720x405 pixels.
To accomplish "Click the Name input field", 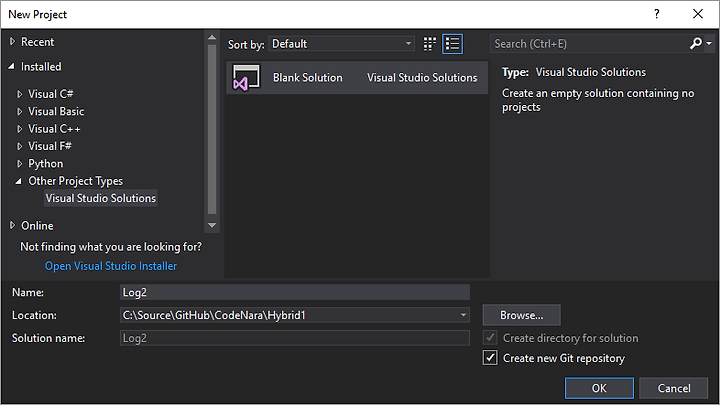I will pyautogui.click(x=295, y=292).
